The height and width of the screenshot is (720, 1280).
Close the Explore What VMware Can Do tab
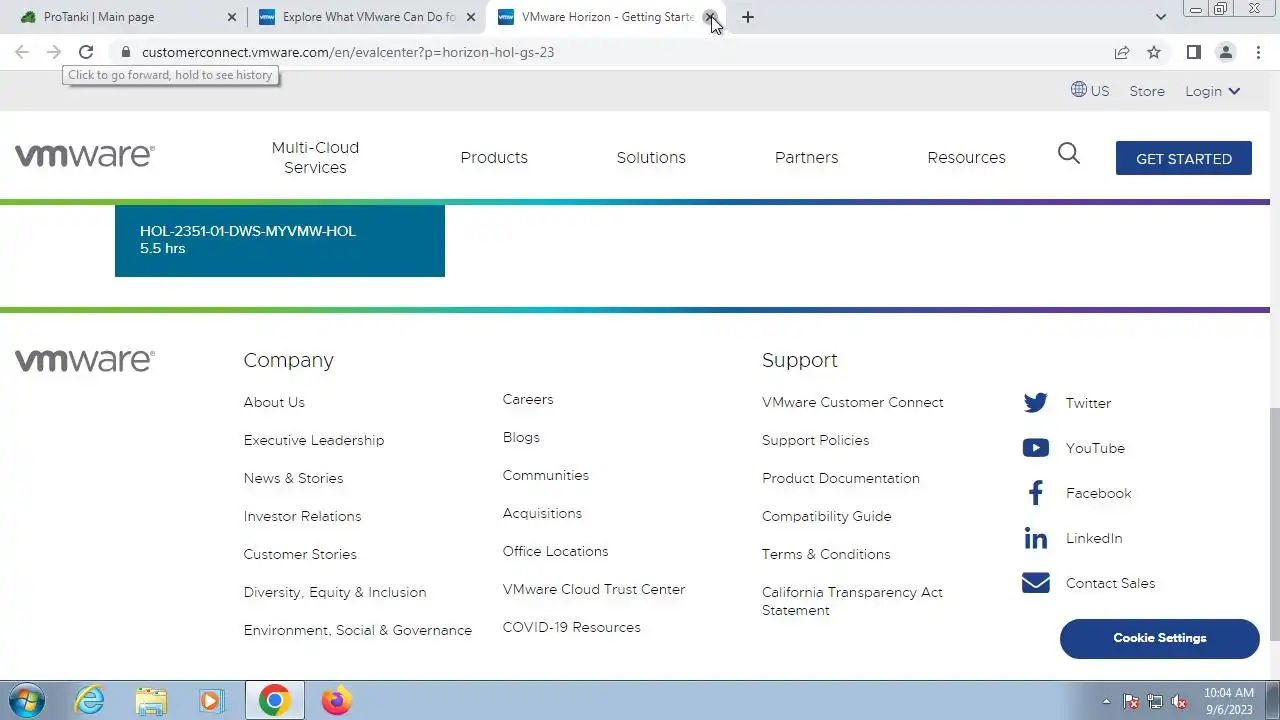pyautogui.click(x=471, y=17)
